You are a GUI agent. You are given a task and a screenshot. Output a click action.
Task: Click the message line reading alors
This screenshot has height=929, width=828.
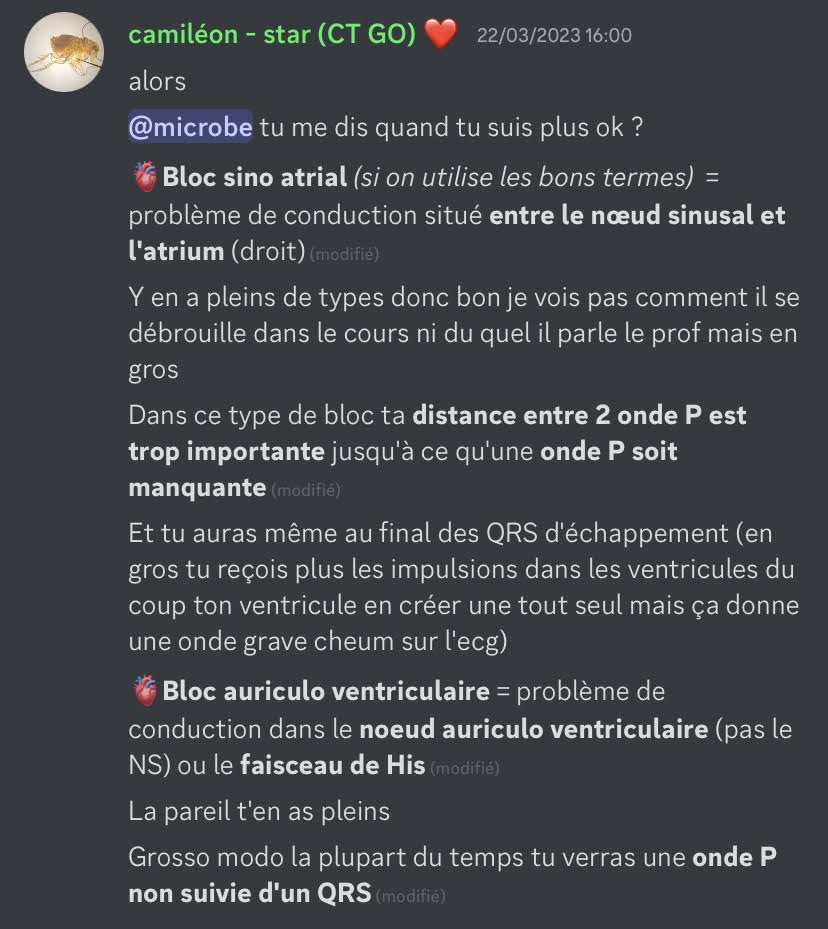157,81
